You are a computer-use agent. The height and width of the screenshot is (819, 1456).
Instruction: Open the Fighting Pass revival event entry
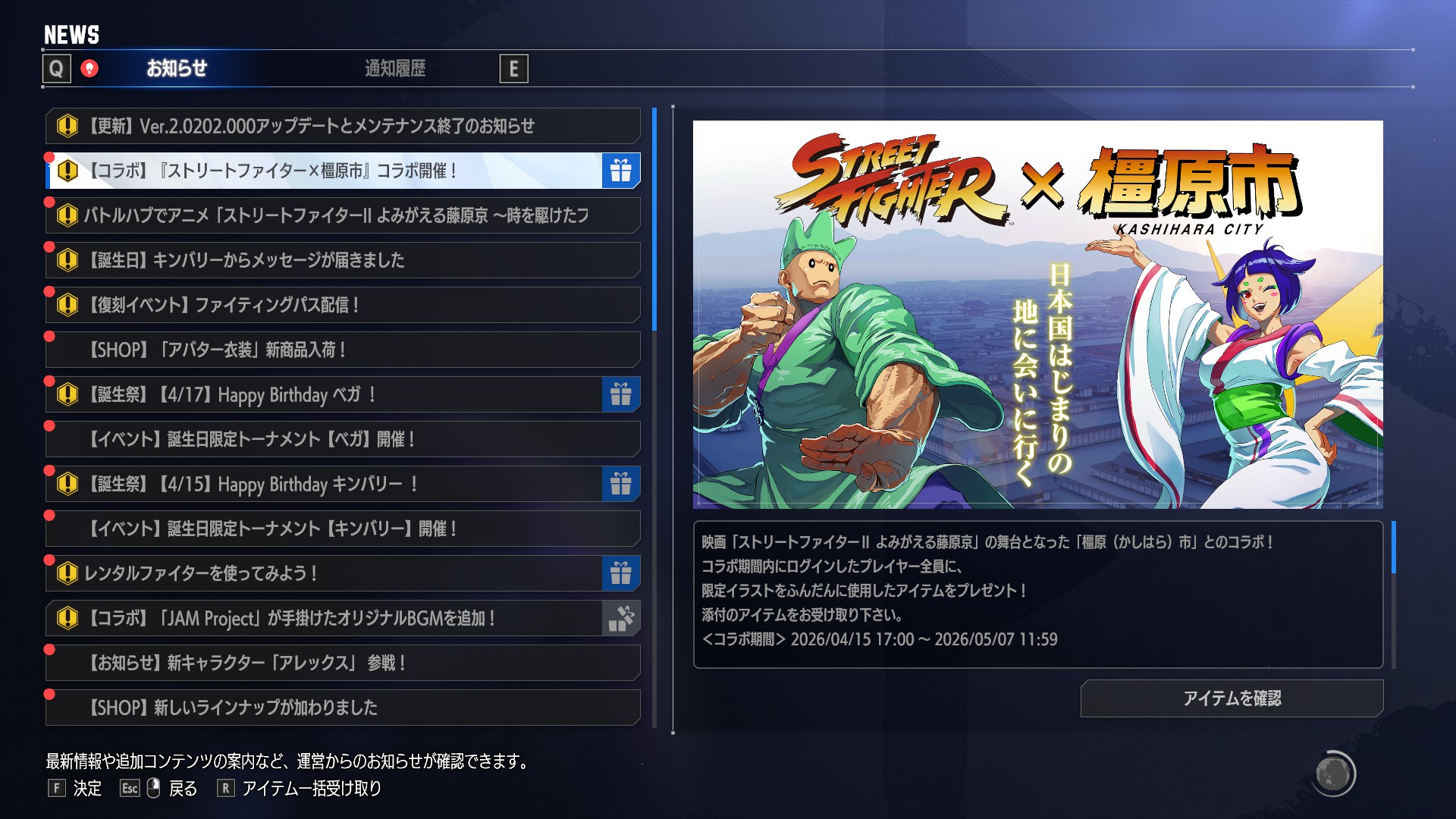tap(343, 305)
